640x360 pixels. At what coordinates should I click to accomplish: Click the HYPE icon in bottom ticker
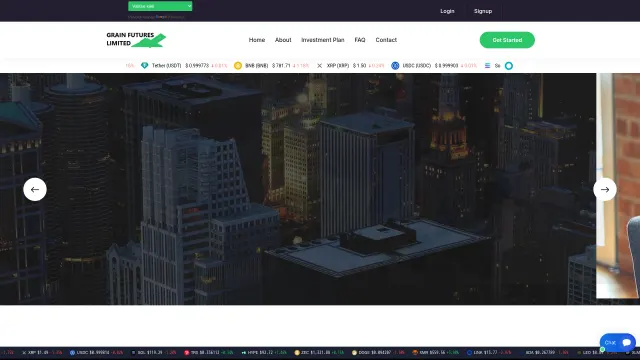(x=243, y=353)
